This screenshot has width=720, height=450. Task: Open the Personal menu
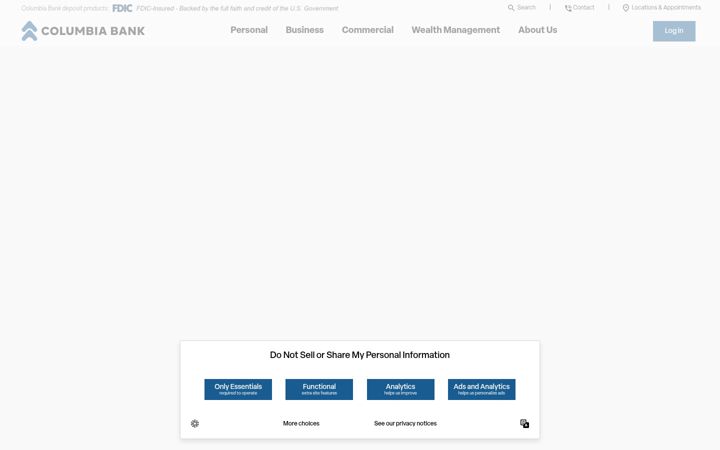click(249, 30)
